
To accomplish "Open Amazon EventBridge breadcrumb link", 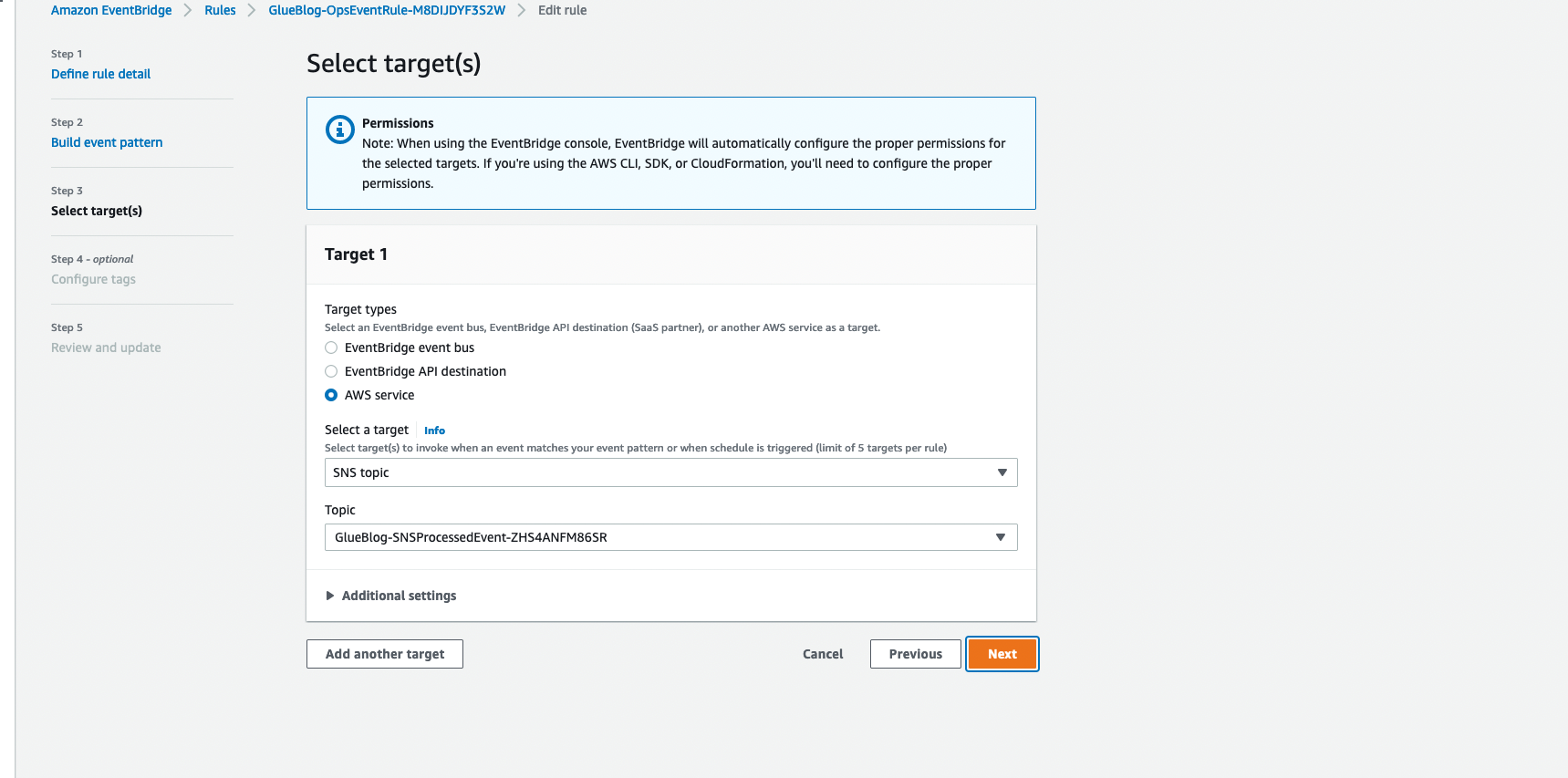I will 111,10.
